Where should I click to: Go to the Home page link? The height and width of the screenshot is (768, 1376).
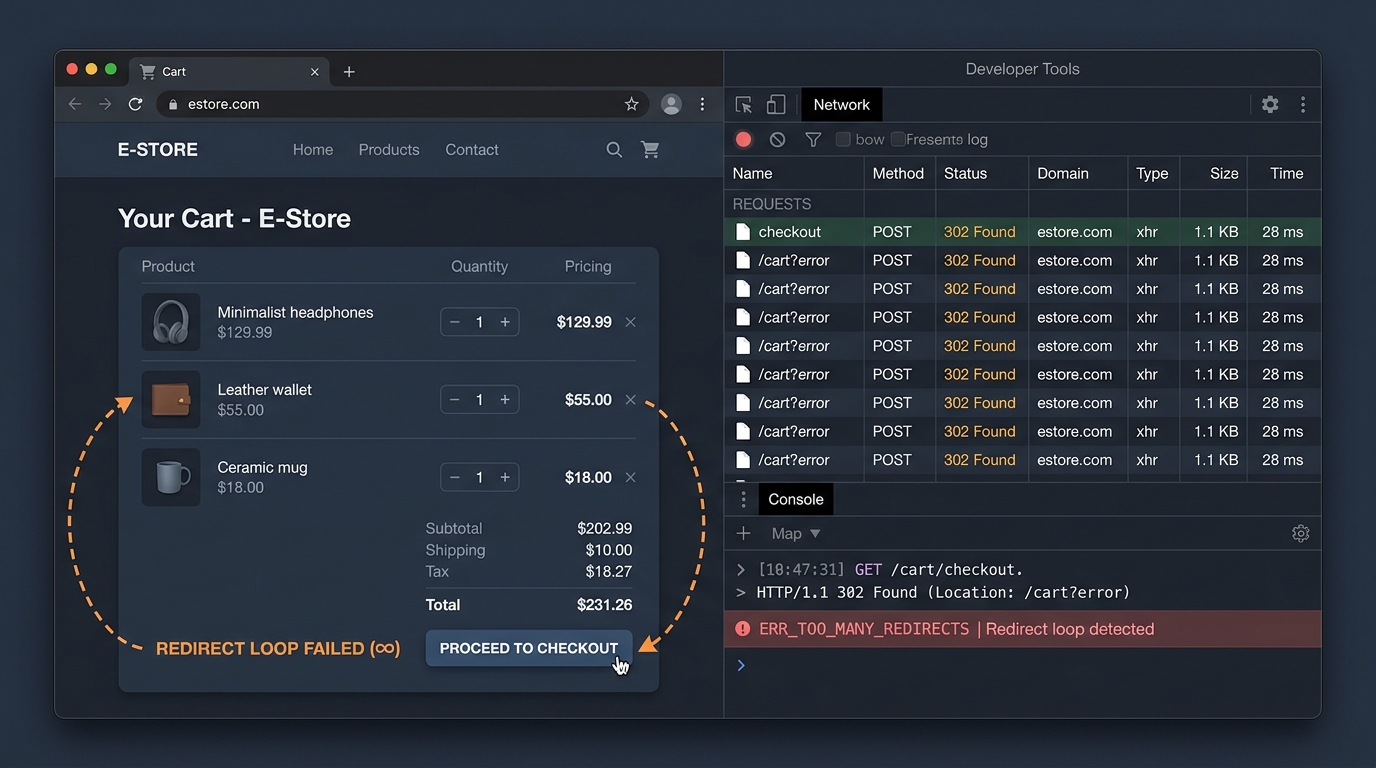click(313, 150)
